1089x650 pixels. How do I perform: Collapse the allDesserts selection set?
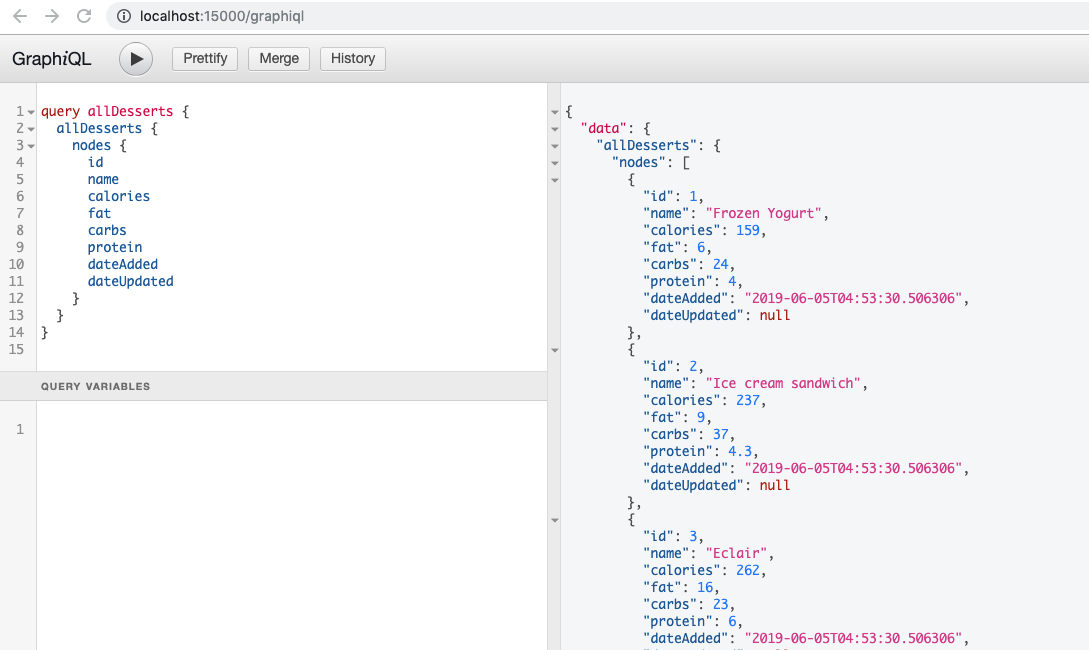[x=31, y=128]
